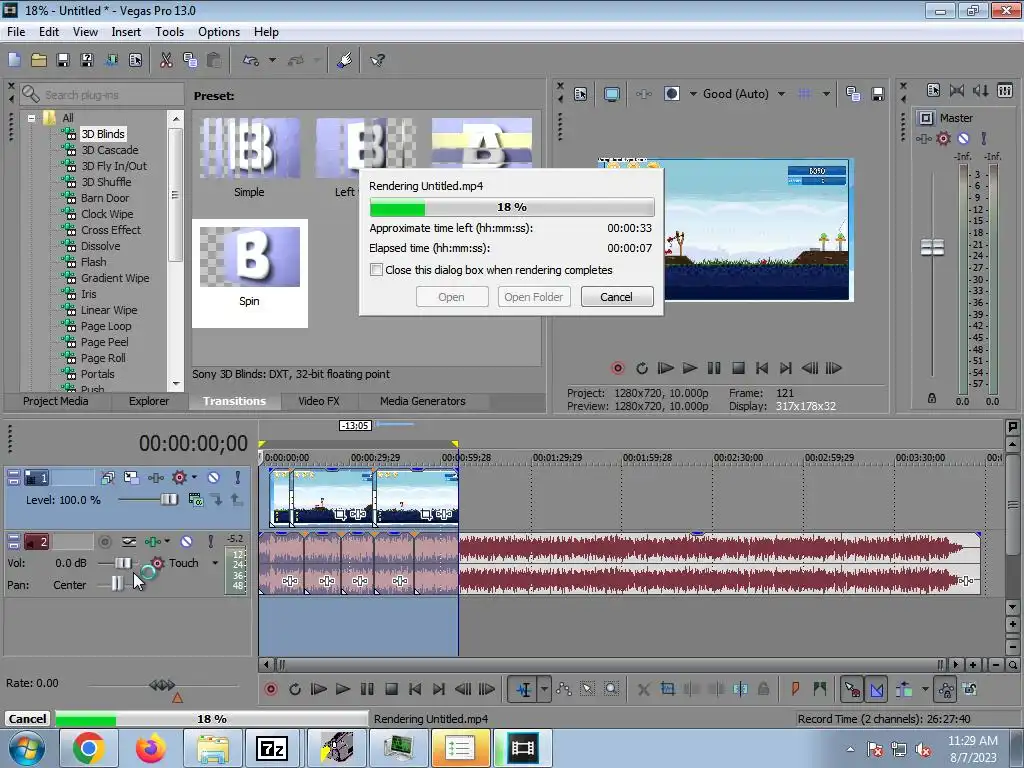Click the Normal Edit tool in timeline toolbar
The height and width of the screenshot is (768, 1024).
coord(524,689)
